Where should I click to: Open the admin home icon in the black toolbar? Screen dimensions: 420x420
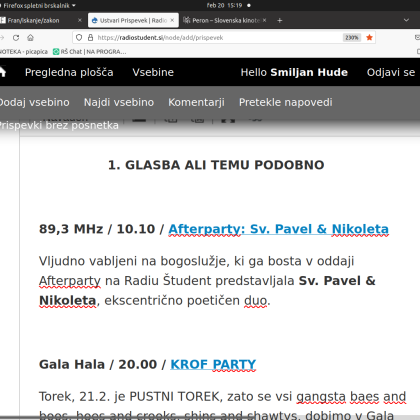2,72
